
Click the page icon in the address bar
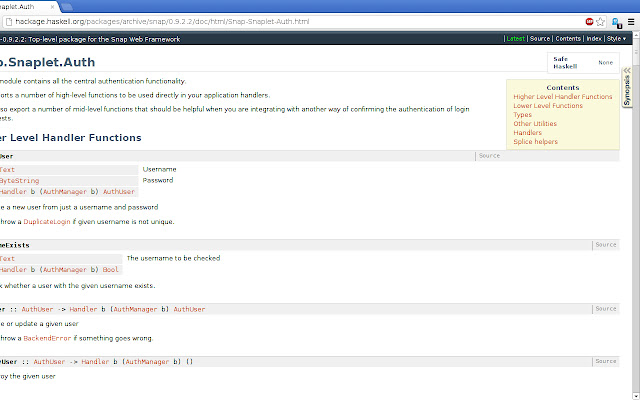point(9,22)
